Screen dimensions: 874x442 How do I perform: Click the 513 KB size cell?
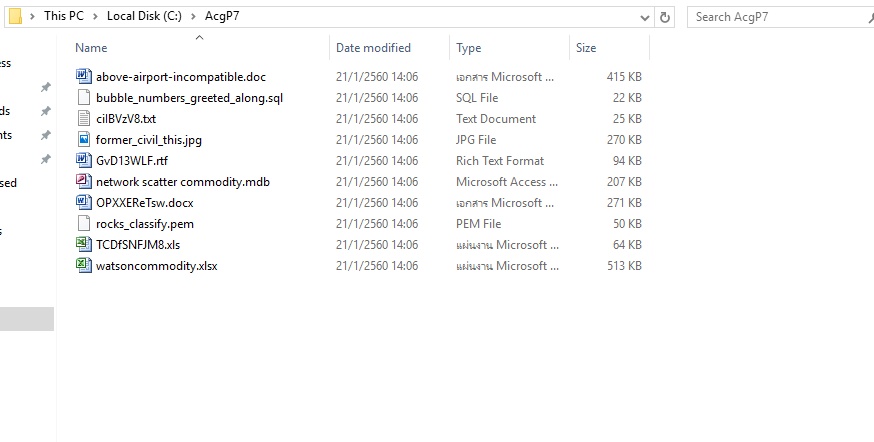tap(624, 266)
